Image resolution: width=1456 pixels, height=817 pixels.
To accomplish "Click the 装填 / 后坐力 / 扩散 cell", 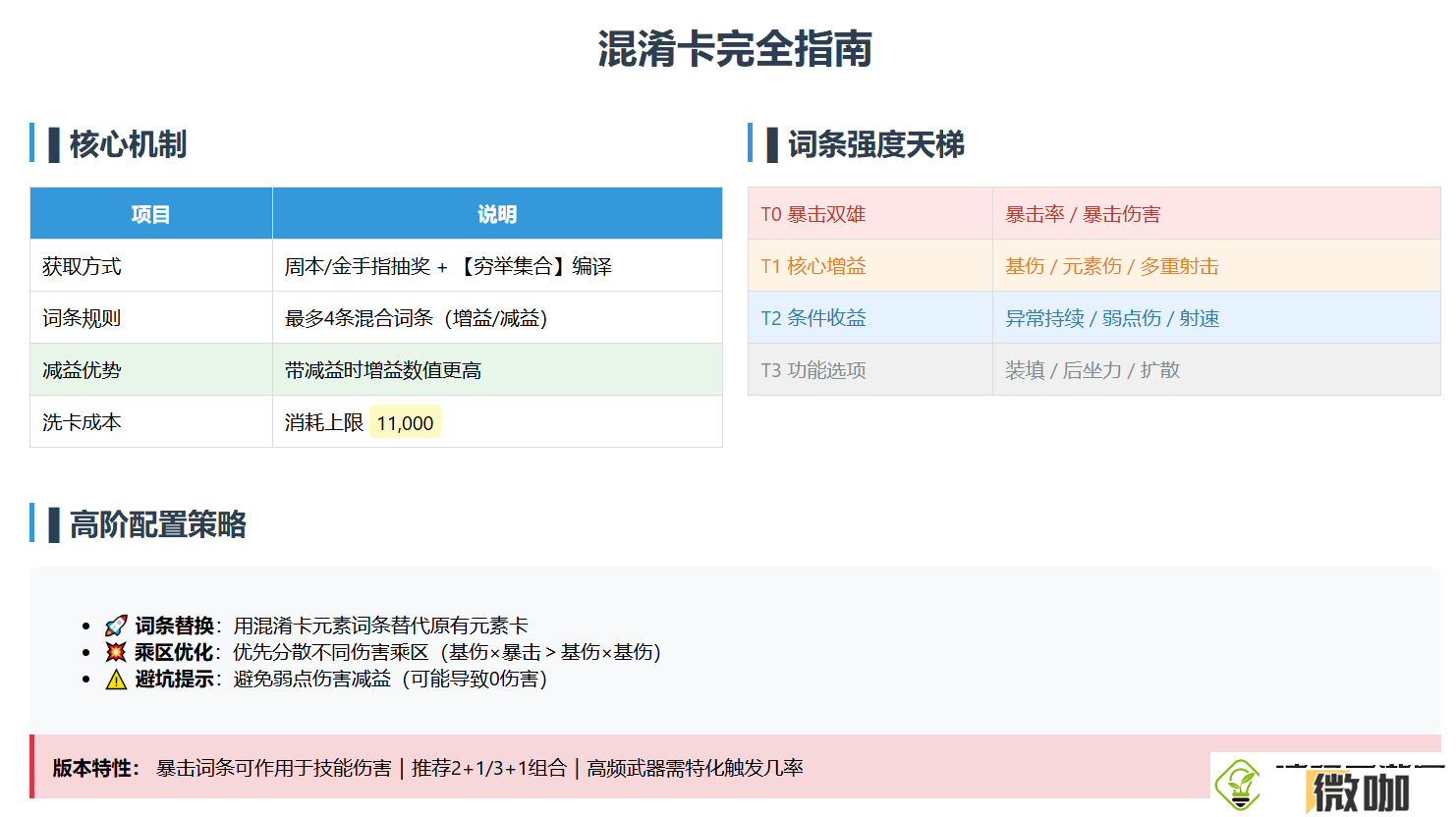I will (1216, 370).
